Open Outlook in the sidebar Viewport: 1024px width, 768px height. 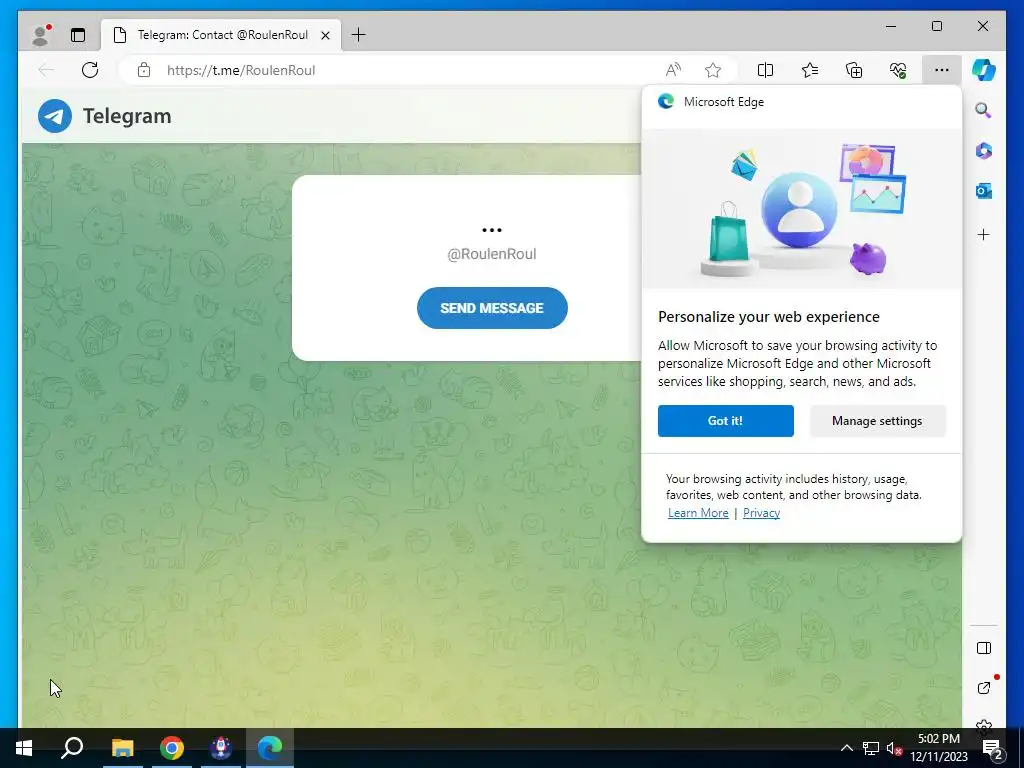click(x=984, y=191)
